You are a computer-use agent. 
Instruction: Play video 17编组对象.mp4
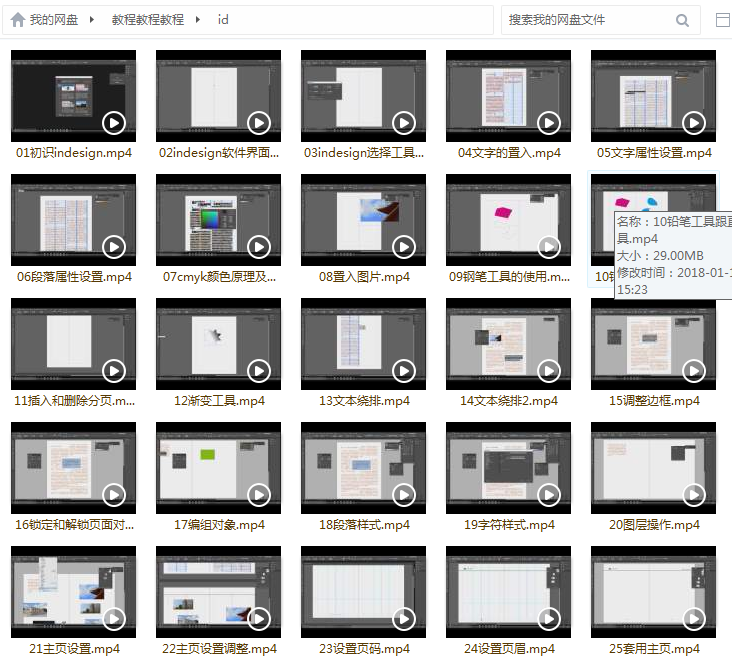coord(259,494)
